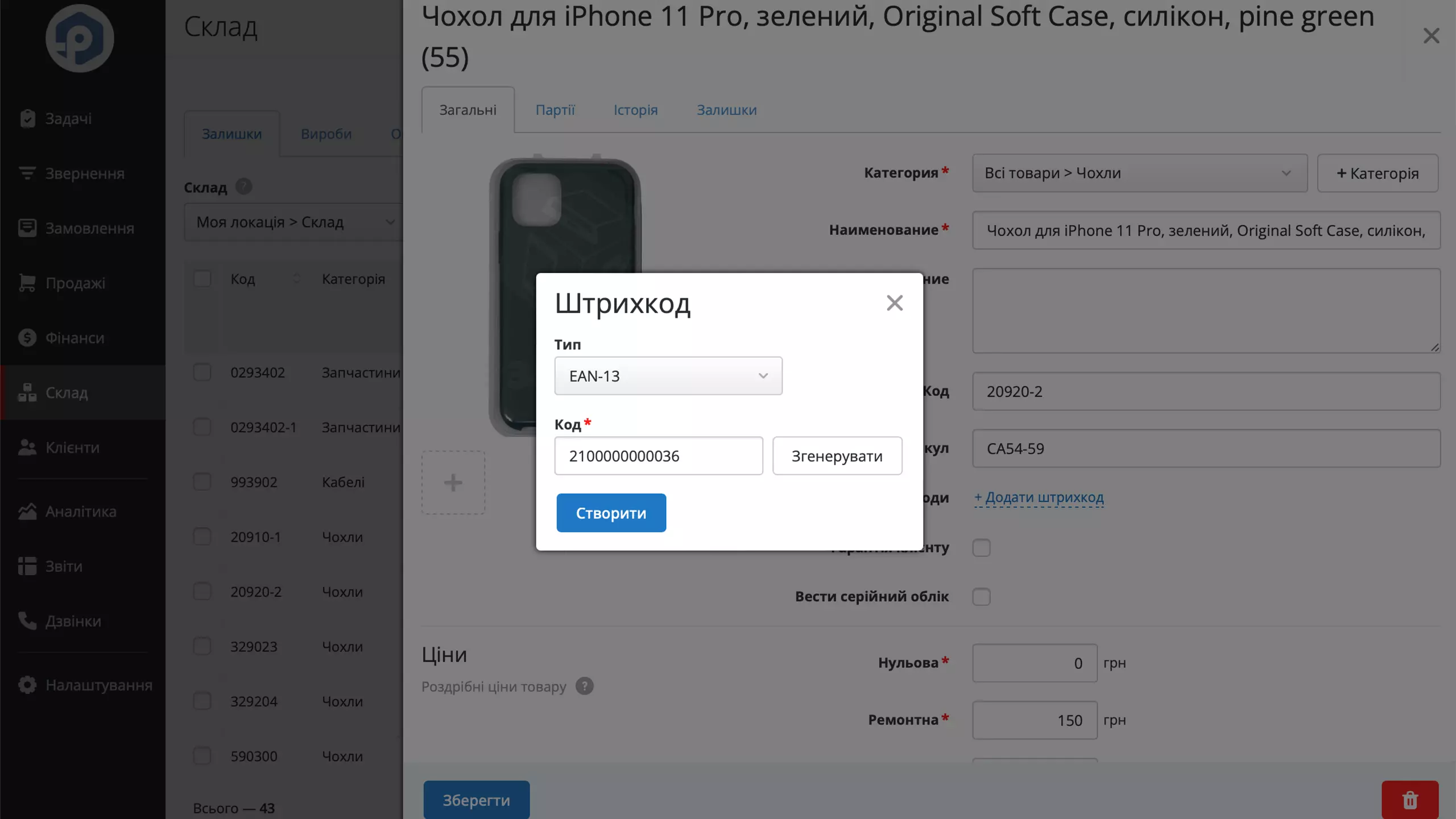Tick the checkbox for row 993902
This screenshot has width=1456, height=819.
coord(202,482)
